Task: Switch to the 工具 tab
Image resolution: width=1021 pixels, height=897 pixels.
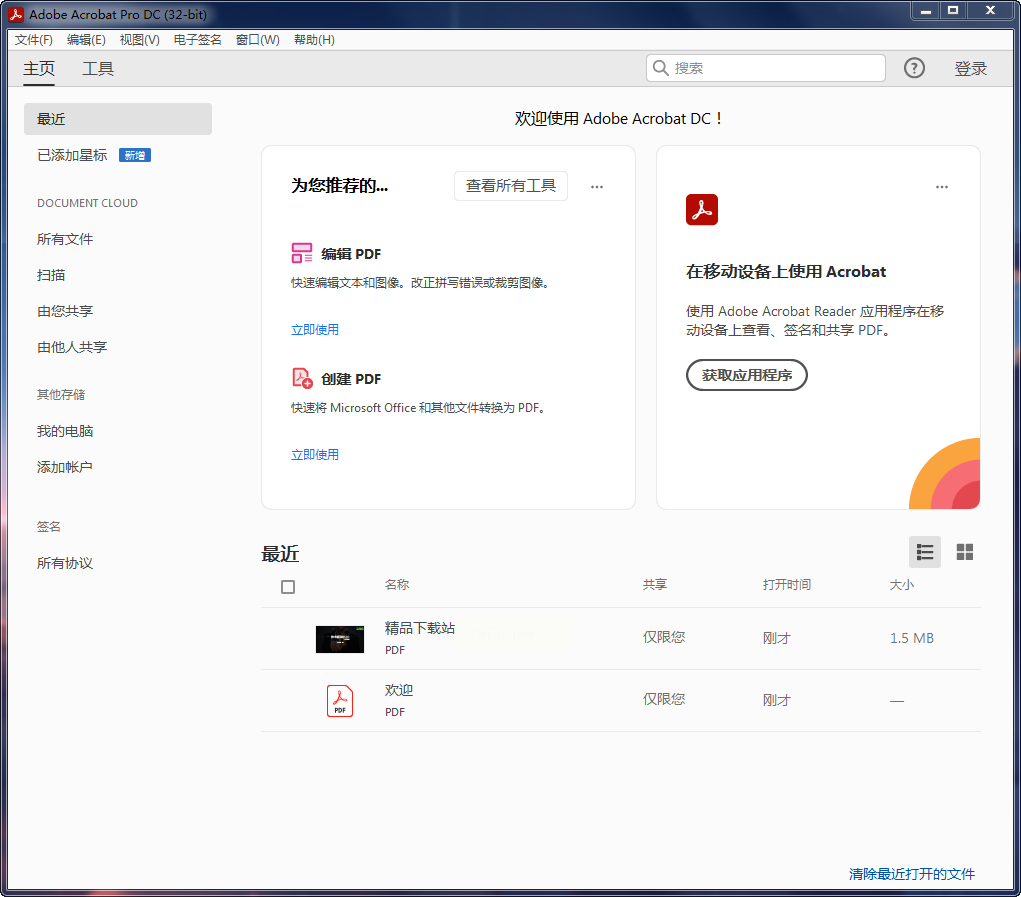Action: pos(98,69)
